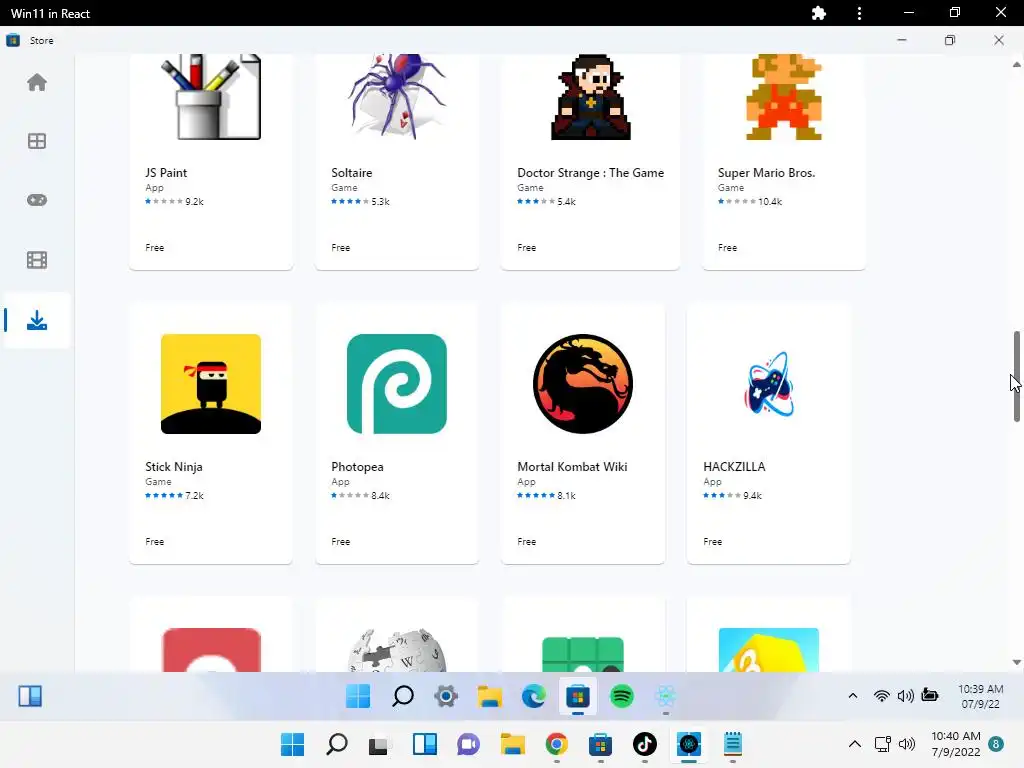Image resolution: width=1024 pixels, height=768 pixels.
Task: Open the Teams Chat icon in host taskbar
Action: [468, 744]
